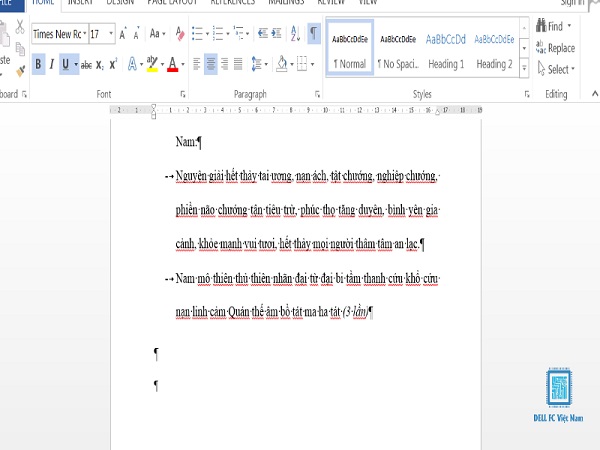Viewport: 600px width, 450px height.
Task: Apply the Normal style
Action: [350, 48]
